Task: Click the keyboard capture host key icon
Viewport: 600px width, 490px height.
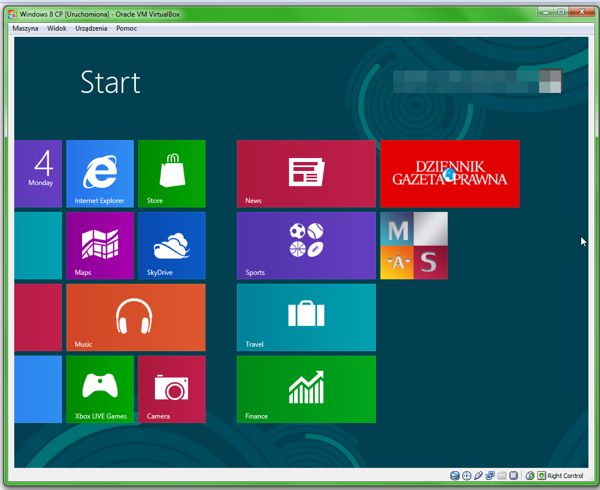Action: (541, 475)
